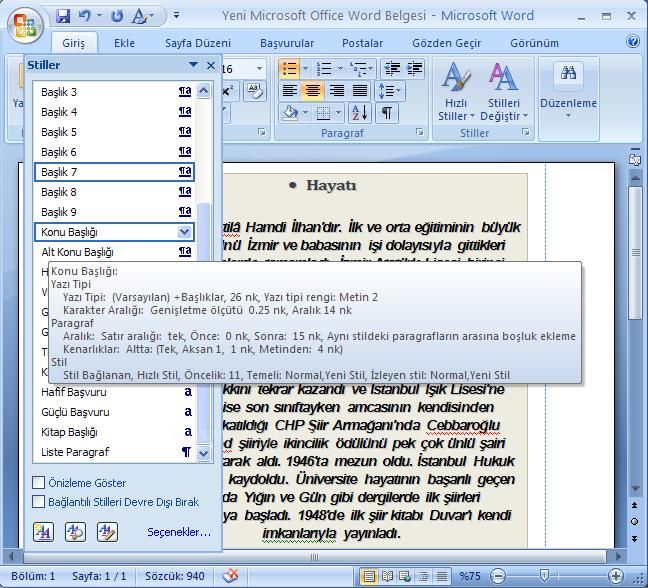Toggle show paragraph marks

tap(387, 112)
